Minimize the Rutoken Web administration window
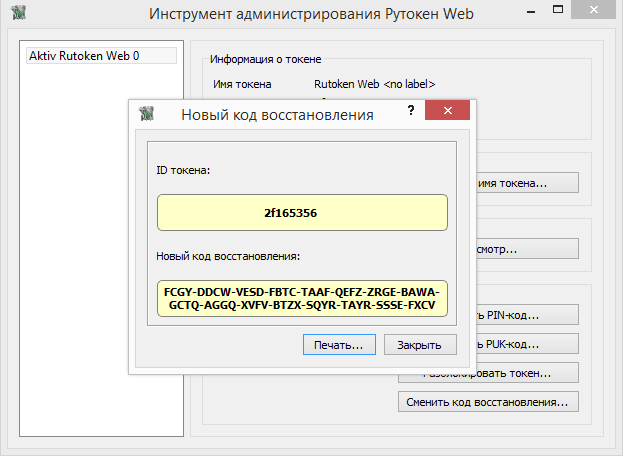This screenshot has width=623, height=456. tap(531, 11)
